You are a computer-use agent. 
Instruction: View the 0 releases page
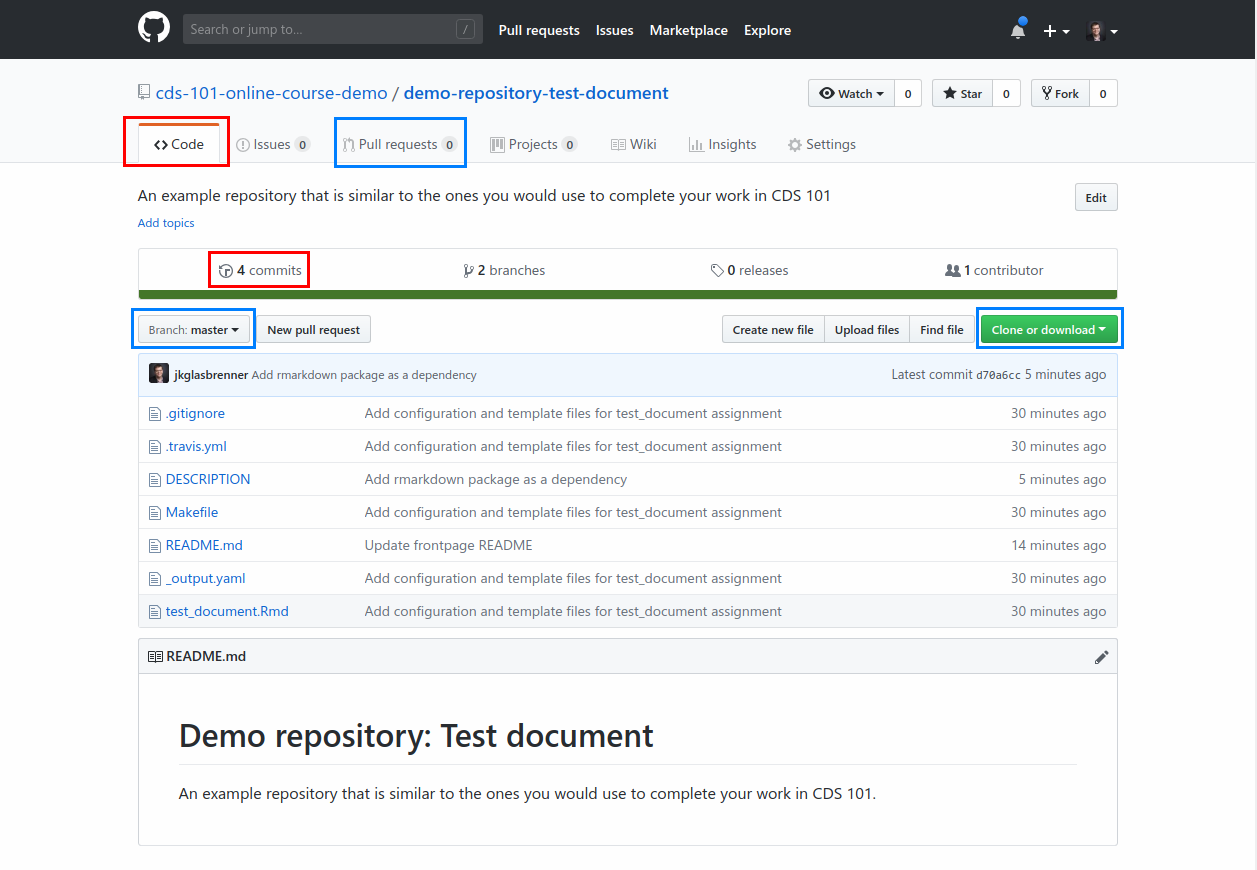(749, 270)
